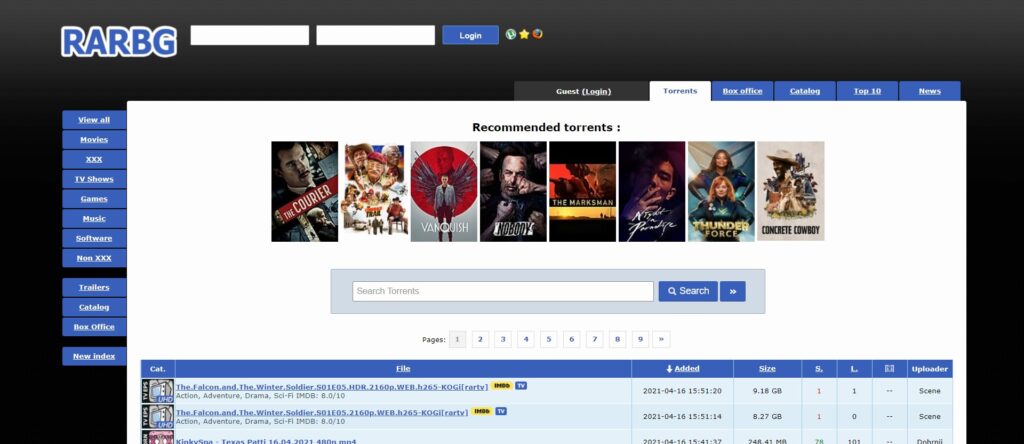The width and height of the screenshot is (1024, 444).
Task: Click TV badge on the non-HDR Falcon torrent
Action: click(x=501, y=411)
